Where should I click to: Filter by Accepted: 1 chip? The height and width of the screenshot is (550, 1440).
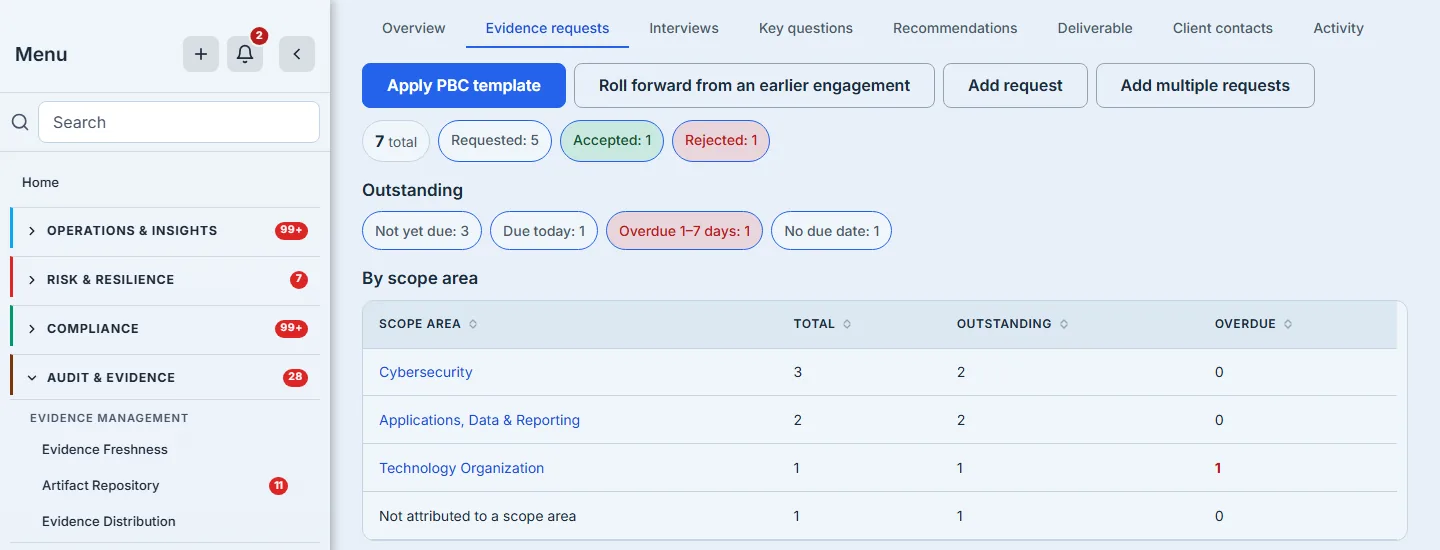coord(612,141)
